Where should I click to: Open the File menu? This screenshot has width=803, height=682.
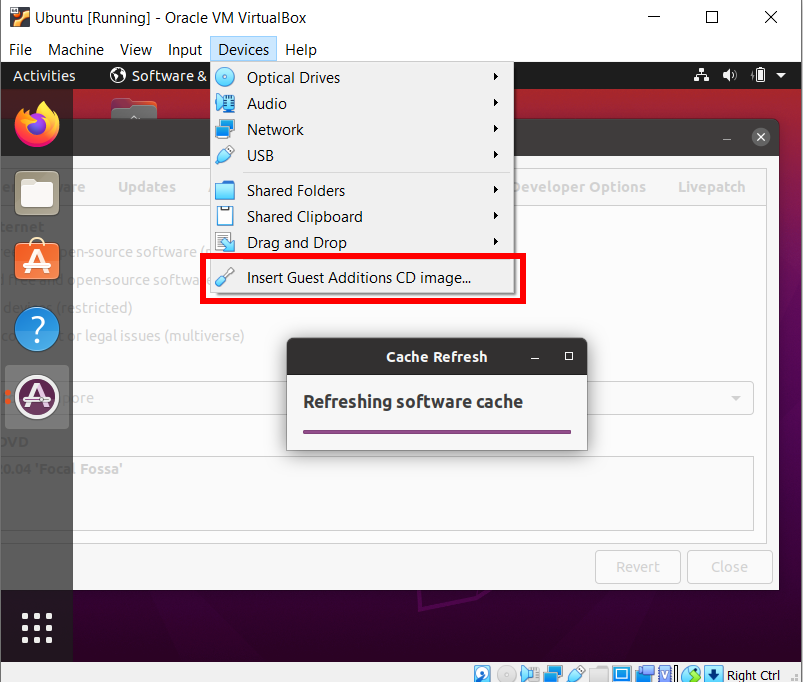point(20,50)
